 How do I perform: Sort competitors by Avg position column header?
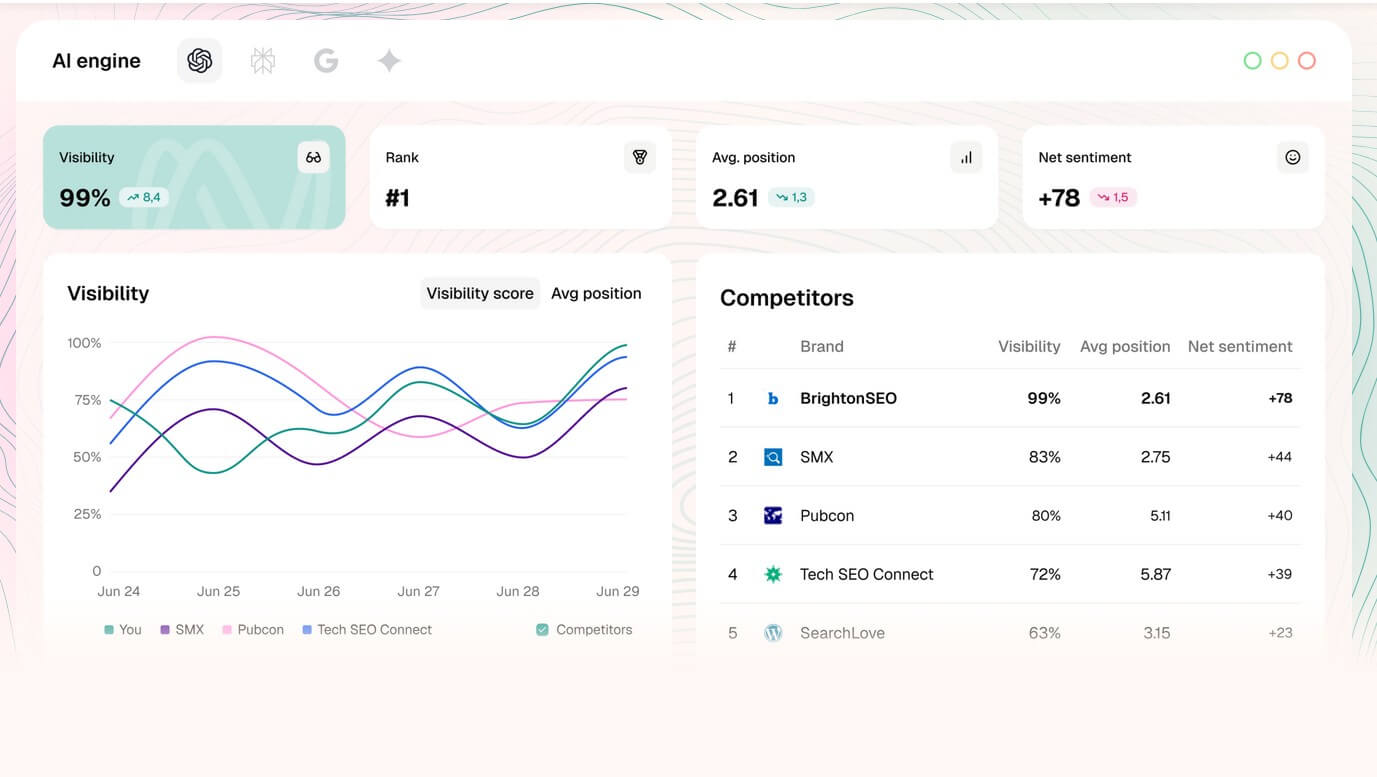click(x=1125, y=347)
